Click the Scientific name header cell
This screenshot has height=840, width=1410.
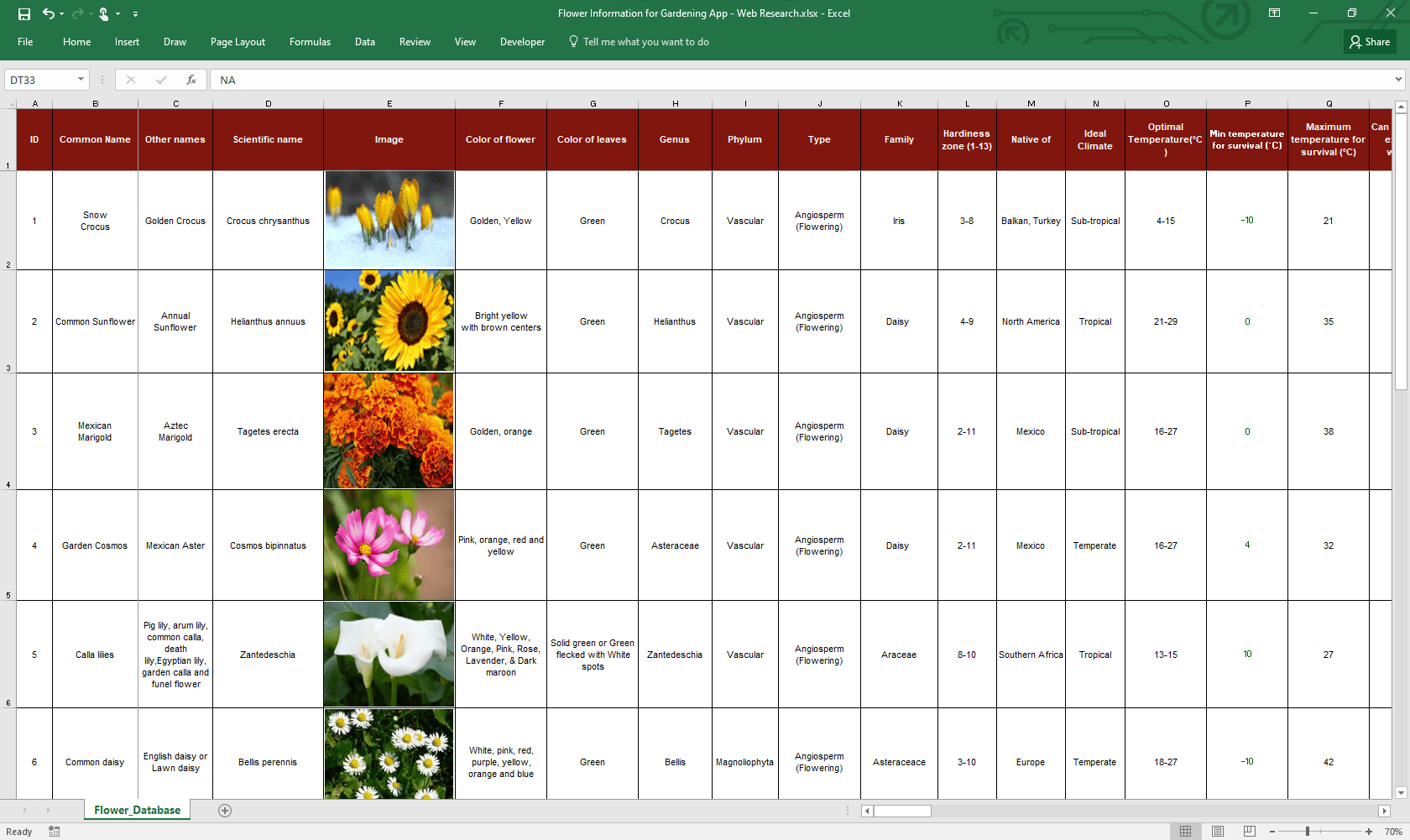(x=268, y=139)
